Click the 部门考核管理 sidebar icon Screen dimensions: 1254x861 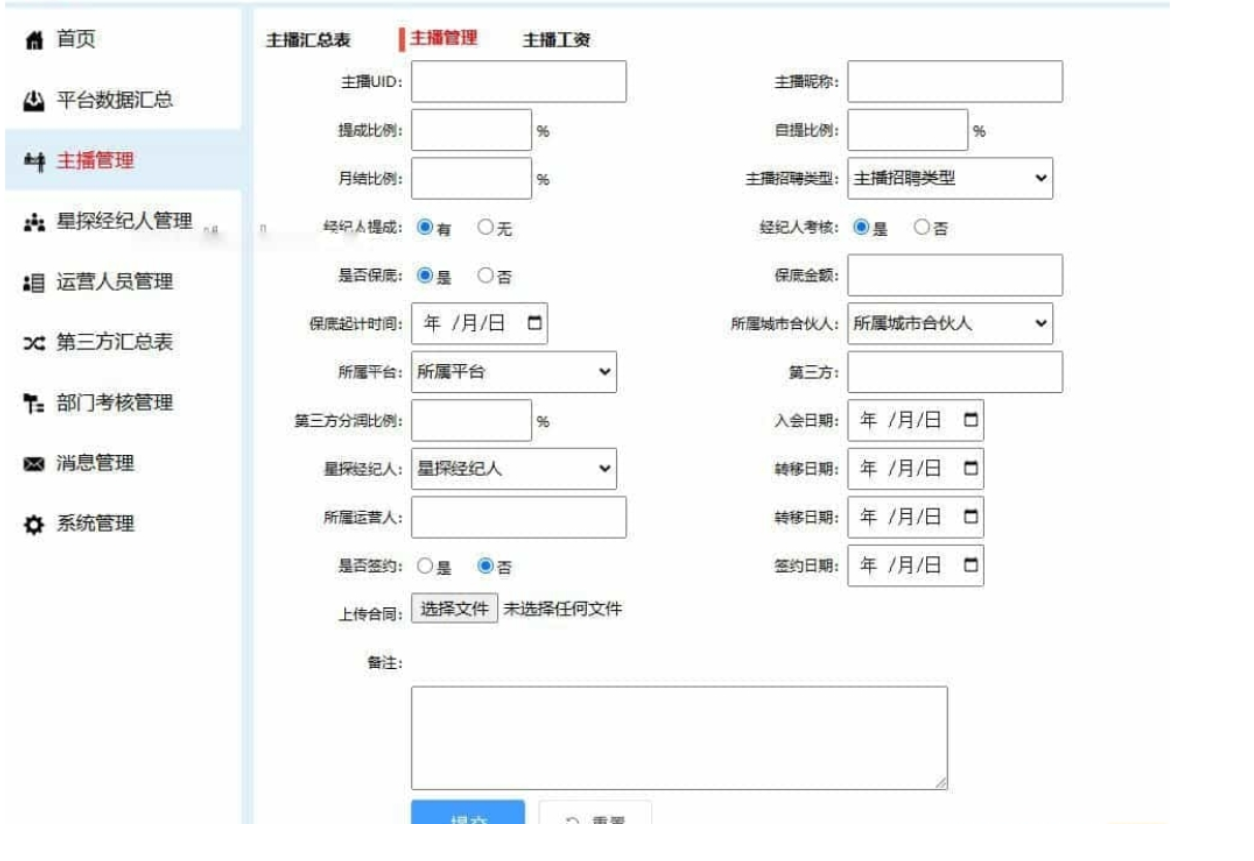[35, 403]
